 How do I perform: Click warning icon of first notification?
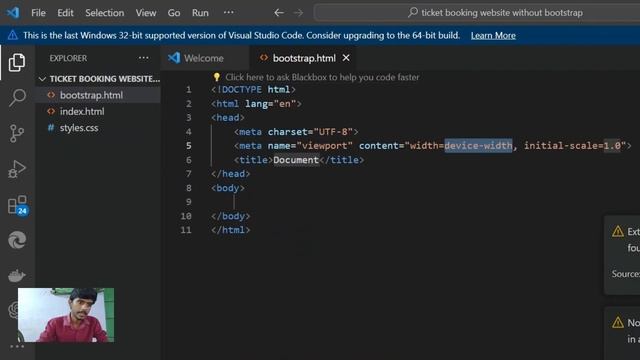[618, 231]
